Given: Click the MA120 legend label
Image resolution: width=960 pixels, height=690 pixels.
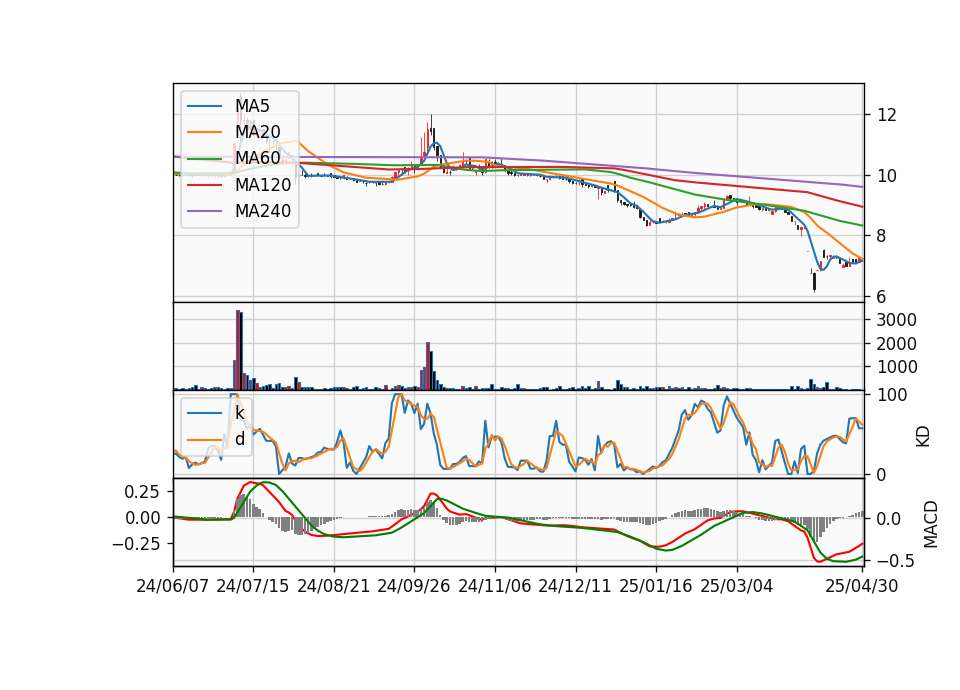Looking at the screenshot, I should [x=263, y=184].
